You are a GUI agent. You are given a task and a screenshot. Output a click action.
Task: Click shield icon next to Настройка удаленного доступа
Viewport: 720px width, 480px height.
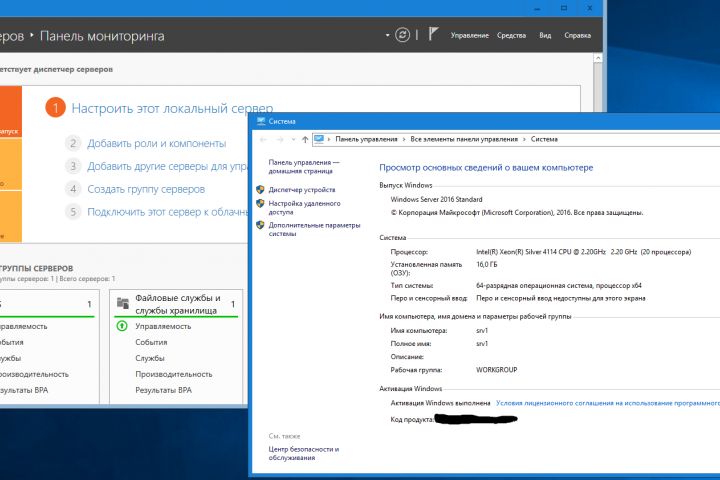(260, 203)
